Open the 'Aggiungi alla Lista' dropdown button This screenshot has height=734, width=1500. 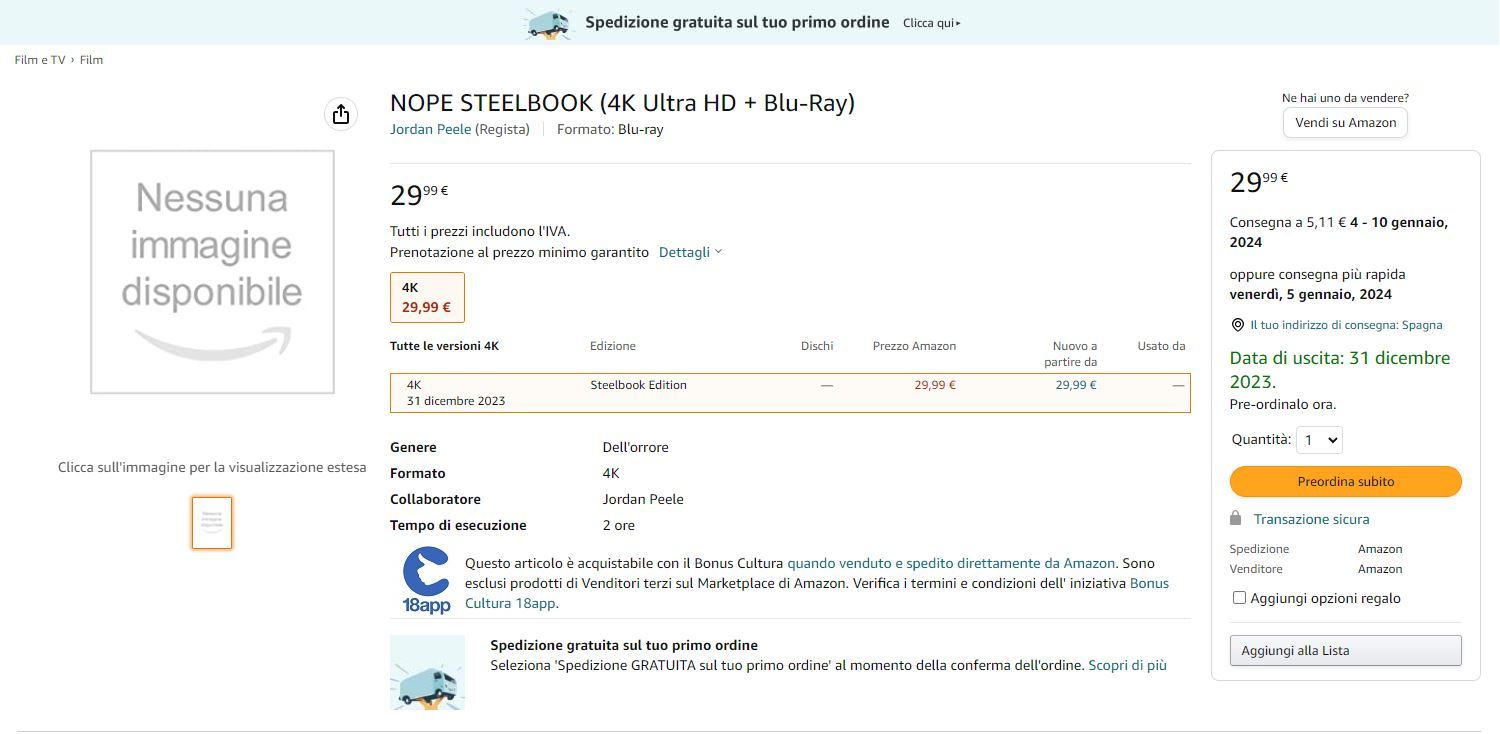(1345, 651)
